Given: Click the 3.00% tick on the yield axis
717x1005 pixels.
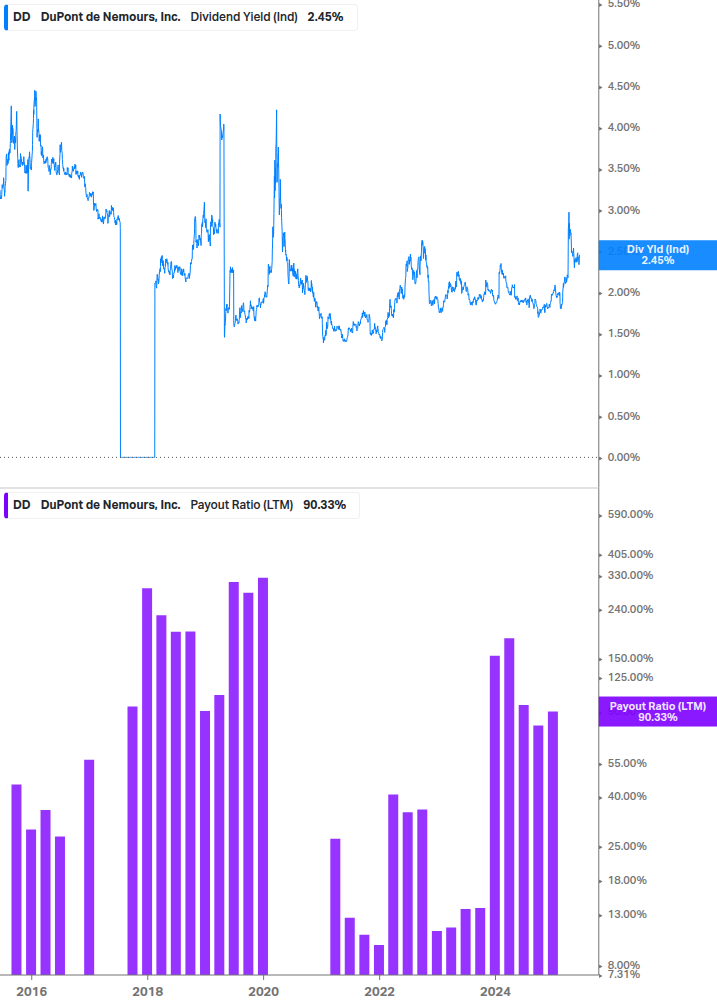Looking at the screenshot, I should pos(623,210).
